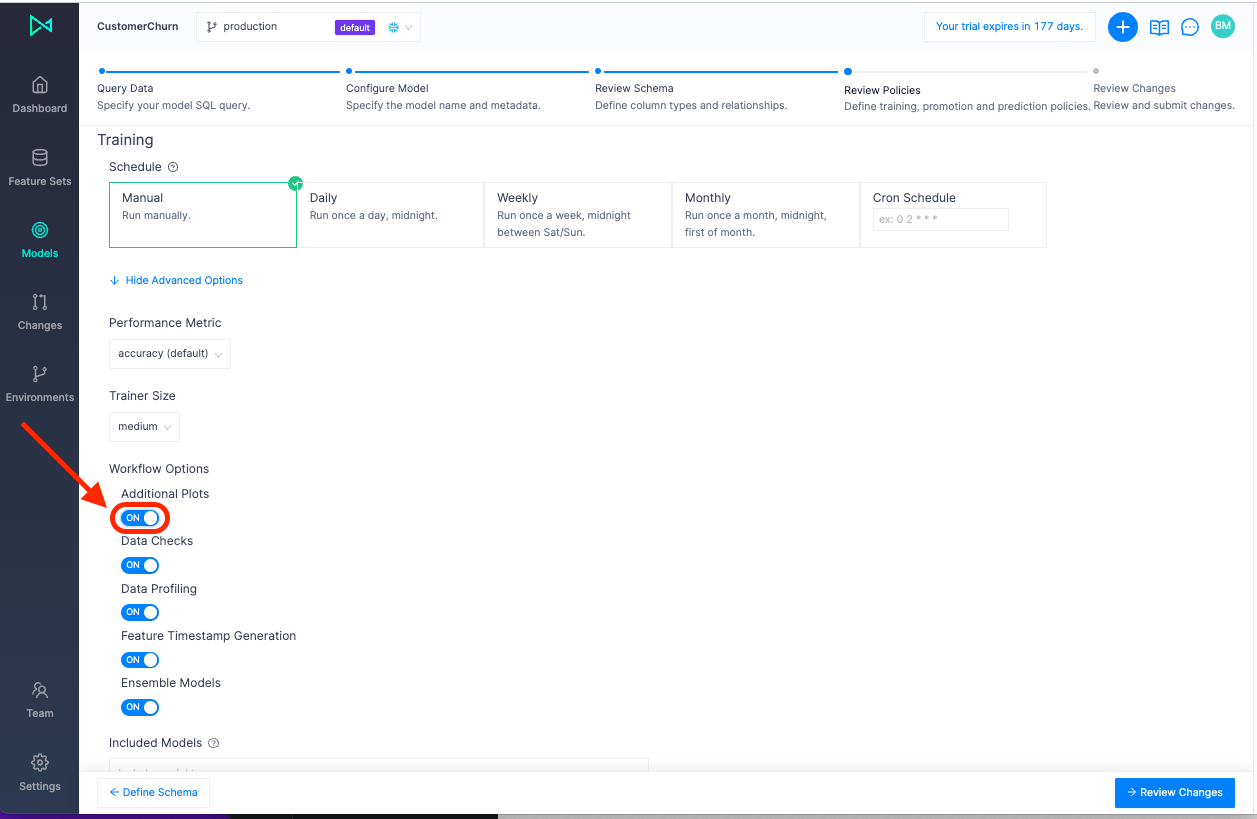1257x819 pixels.
Task: Click the Cron Schedule input field
Action: coord(940,220)
